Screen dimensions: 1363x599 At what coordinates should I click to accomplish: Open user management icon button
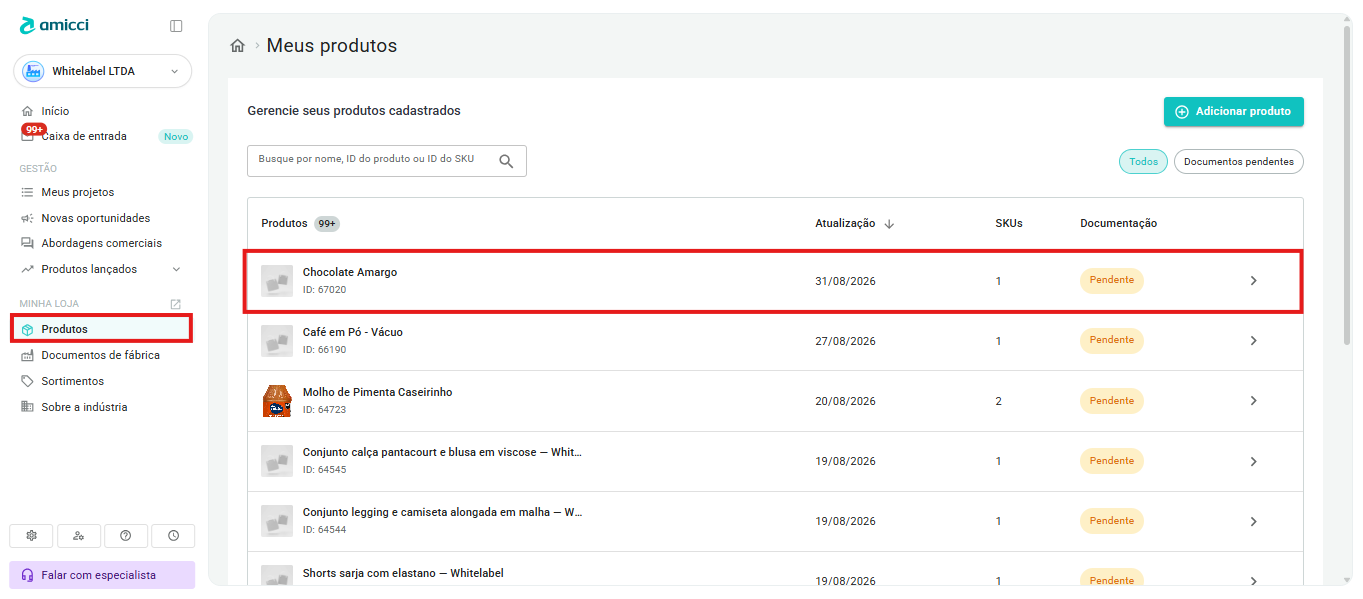point(79,536)
